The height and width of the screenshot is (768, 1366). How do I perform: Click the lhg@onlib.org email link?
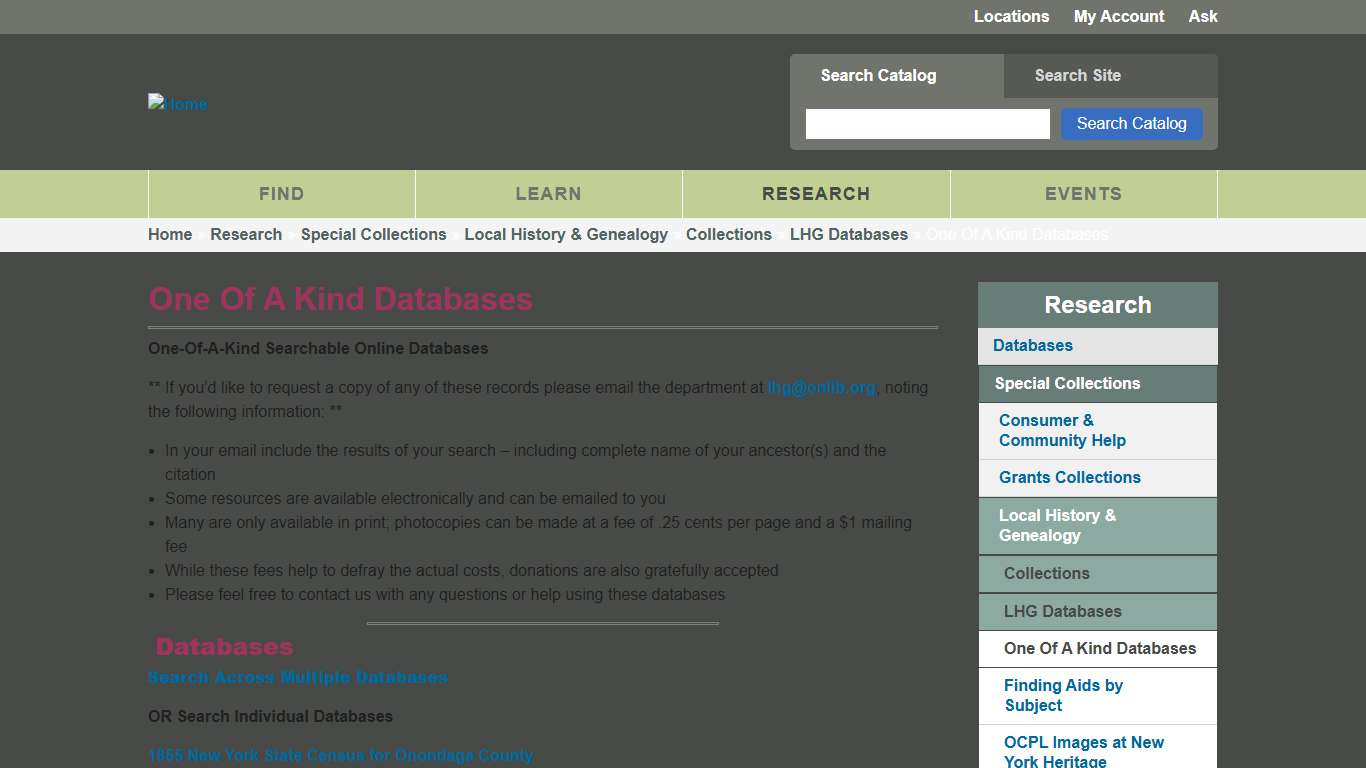tap(820, 387)
